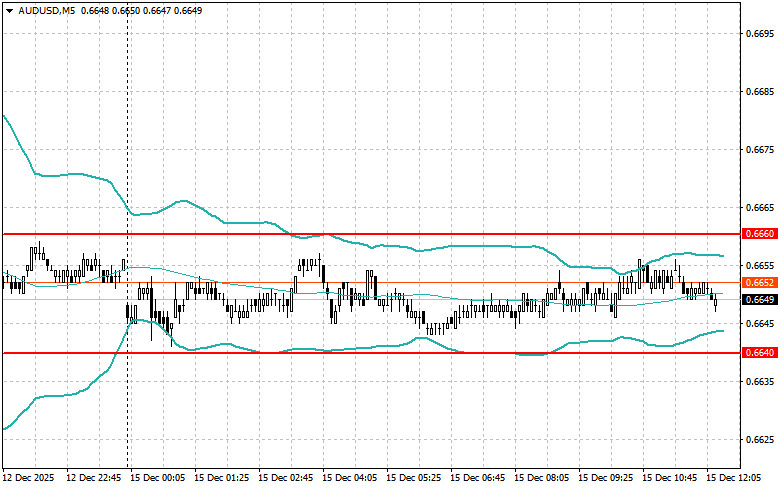Click the AUDUSD,M5 symbol title

(46, 10)
